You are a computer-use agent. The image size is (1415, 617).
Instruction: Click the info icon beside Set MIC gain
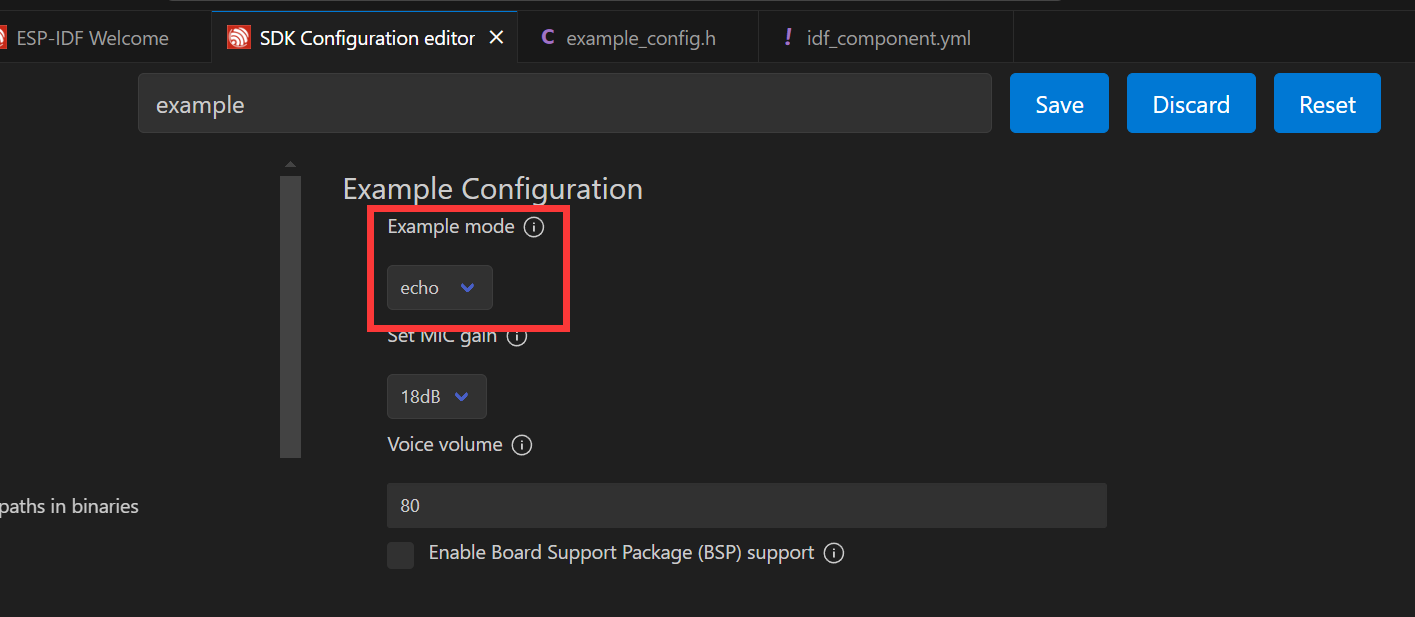click(x=516, y=336)
